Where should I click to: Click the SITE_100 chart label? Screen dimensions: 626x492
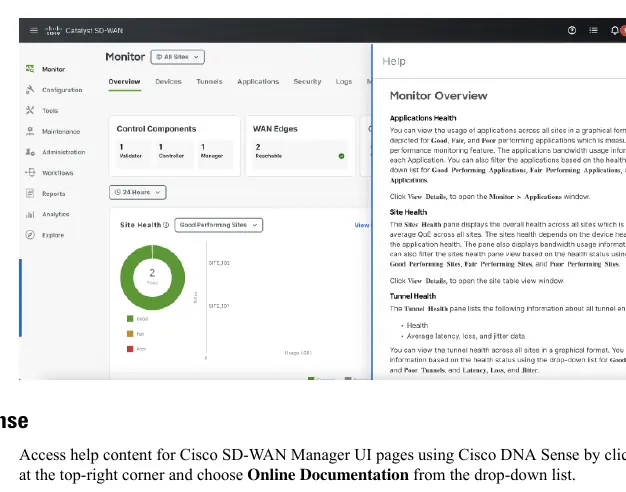coord(219,263)
